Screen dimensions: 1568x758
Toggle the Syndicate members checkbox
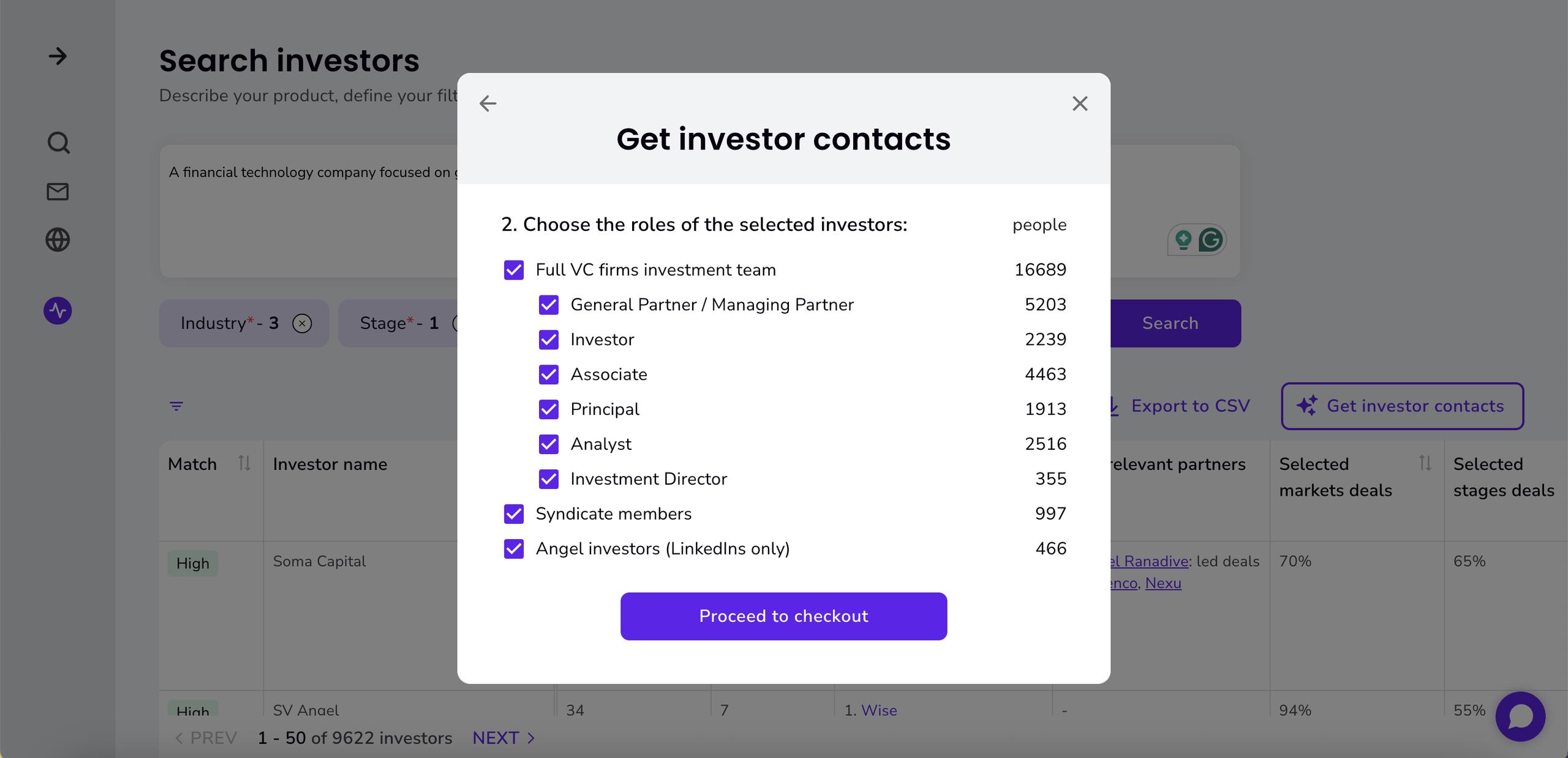click(514, 514)
